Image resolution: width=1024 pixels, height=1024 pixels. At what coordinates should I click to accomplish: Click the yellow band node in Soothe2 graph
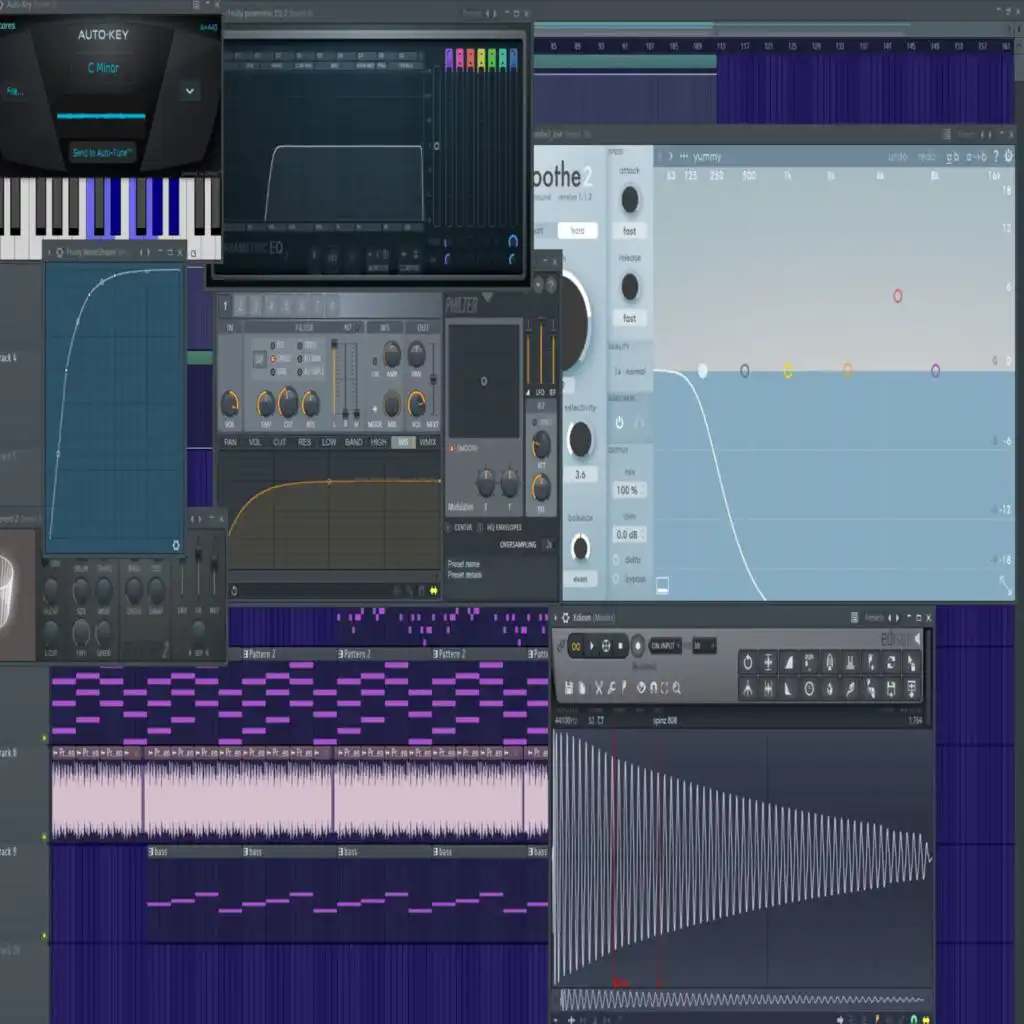[x=788, y=371]
